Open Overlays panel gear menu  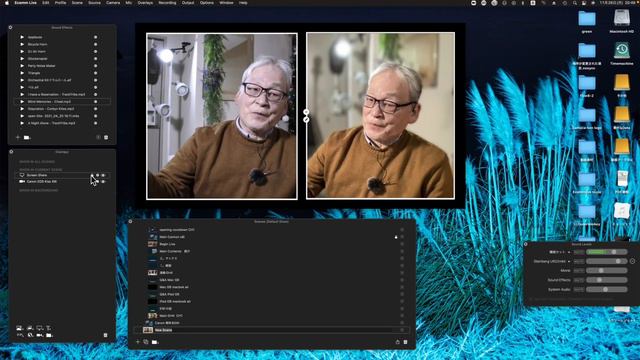click(x=11, y=152)
